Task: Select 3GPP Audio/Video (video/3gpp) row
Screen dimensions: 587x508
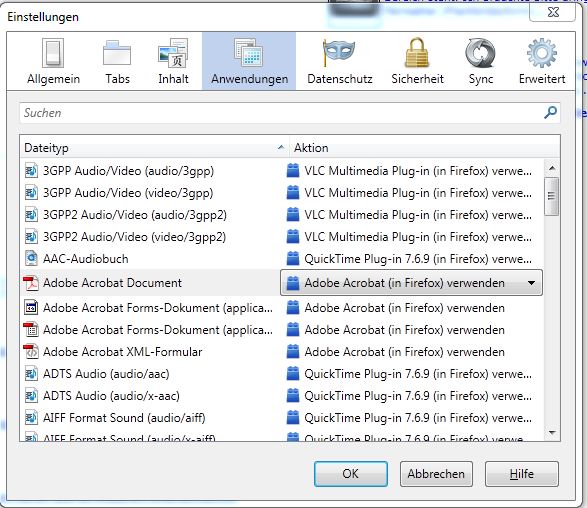Action: [282, 193]
